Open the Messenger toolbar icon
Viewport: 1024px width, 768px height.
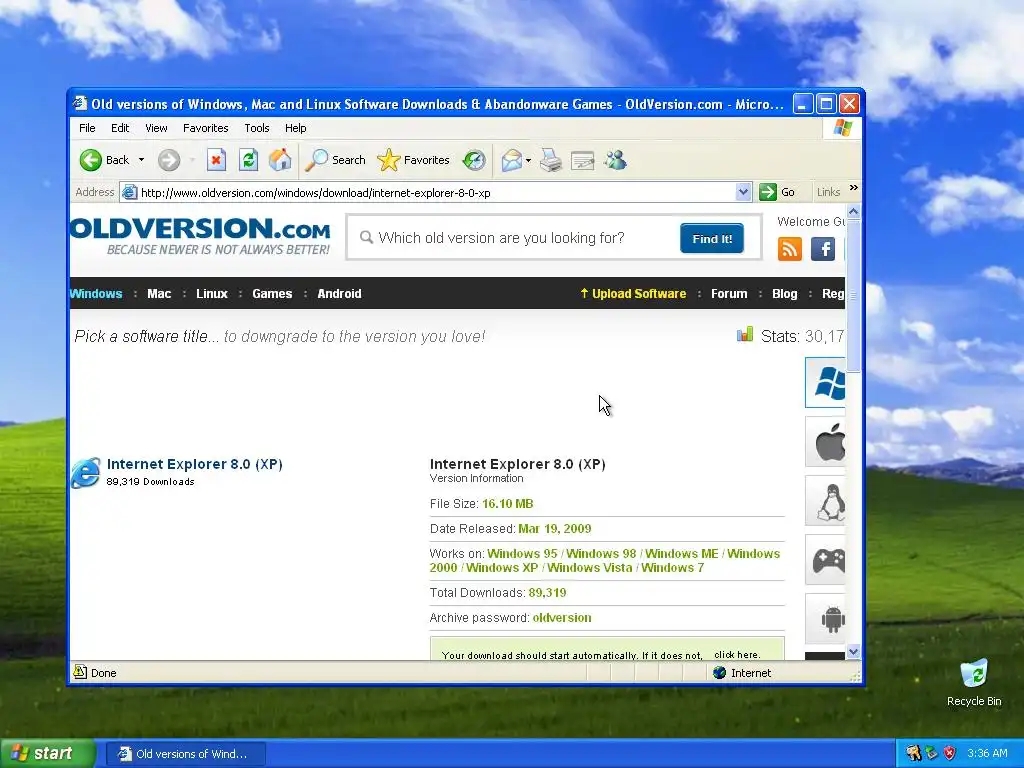pos(615,160)
